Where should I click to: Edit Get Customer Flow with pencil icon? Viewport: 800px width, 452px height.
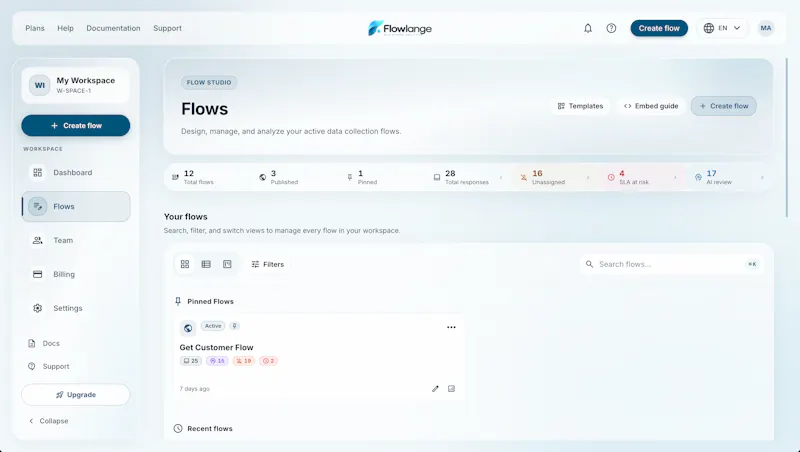click(x=435, y=389)
